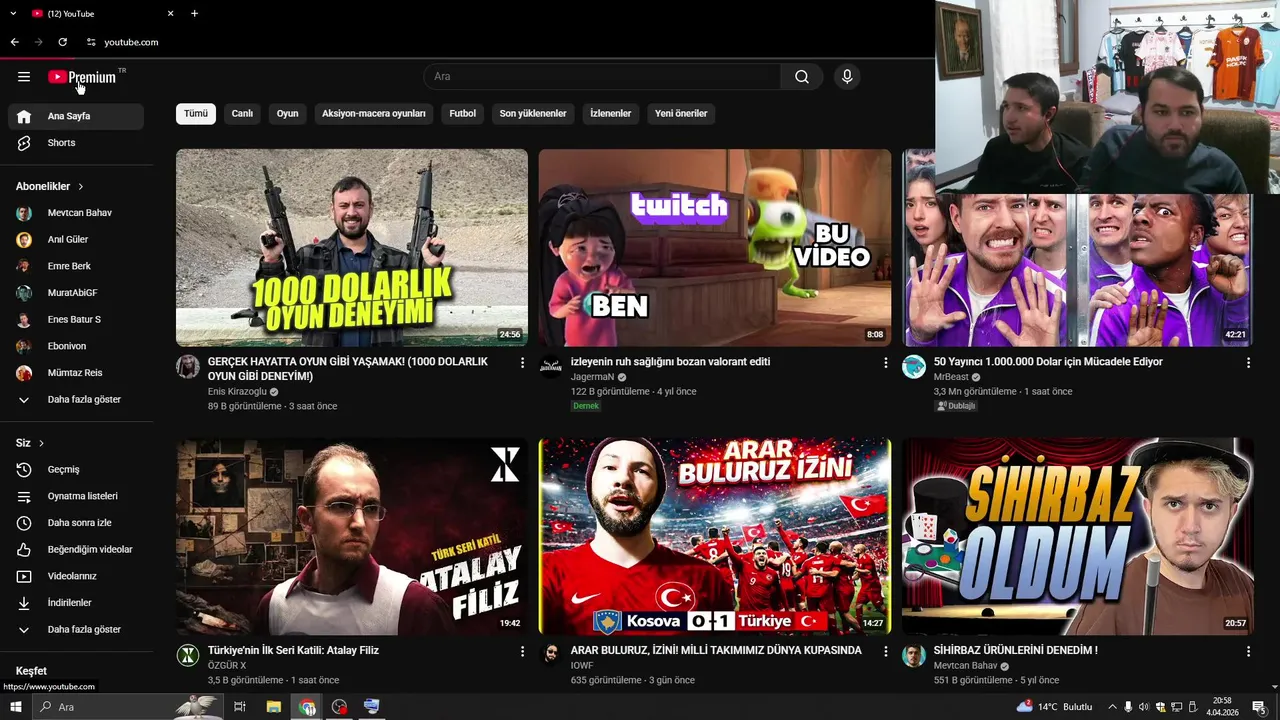Viewport: 1280px width, 720px height.
Task: Open Abonelikler section chevron
Action: coord(81,187)
